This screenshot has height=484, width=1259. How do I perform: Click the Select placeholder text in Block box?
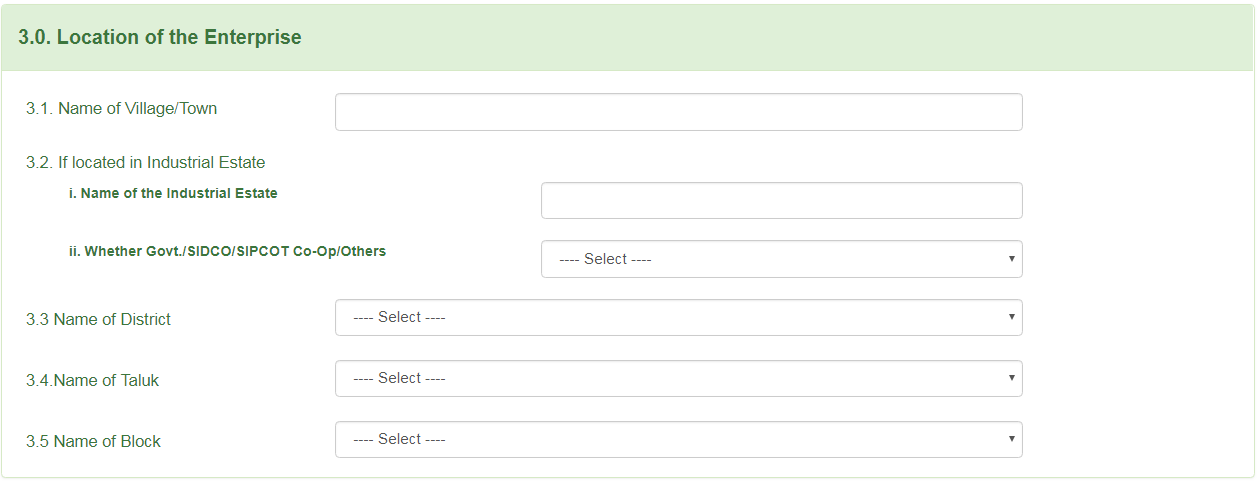pyautogui.click(x=399, y=439)
